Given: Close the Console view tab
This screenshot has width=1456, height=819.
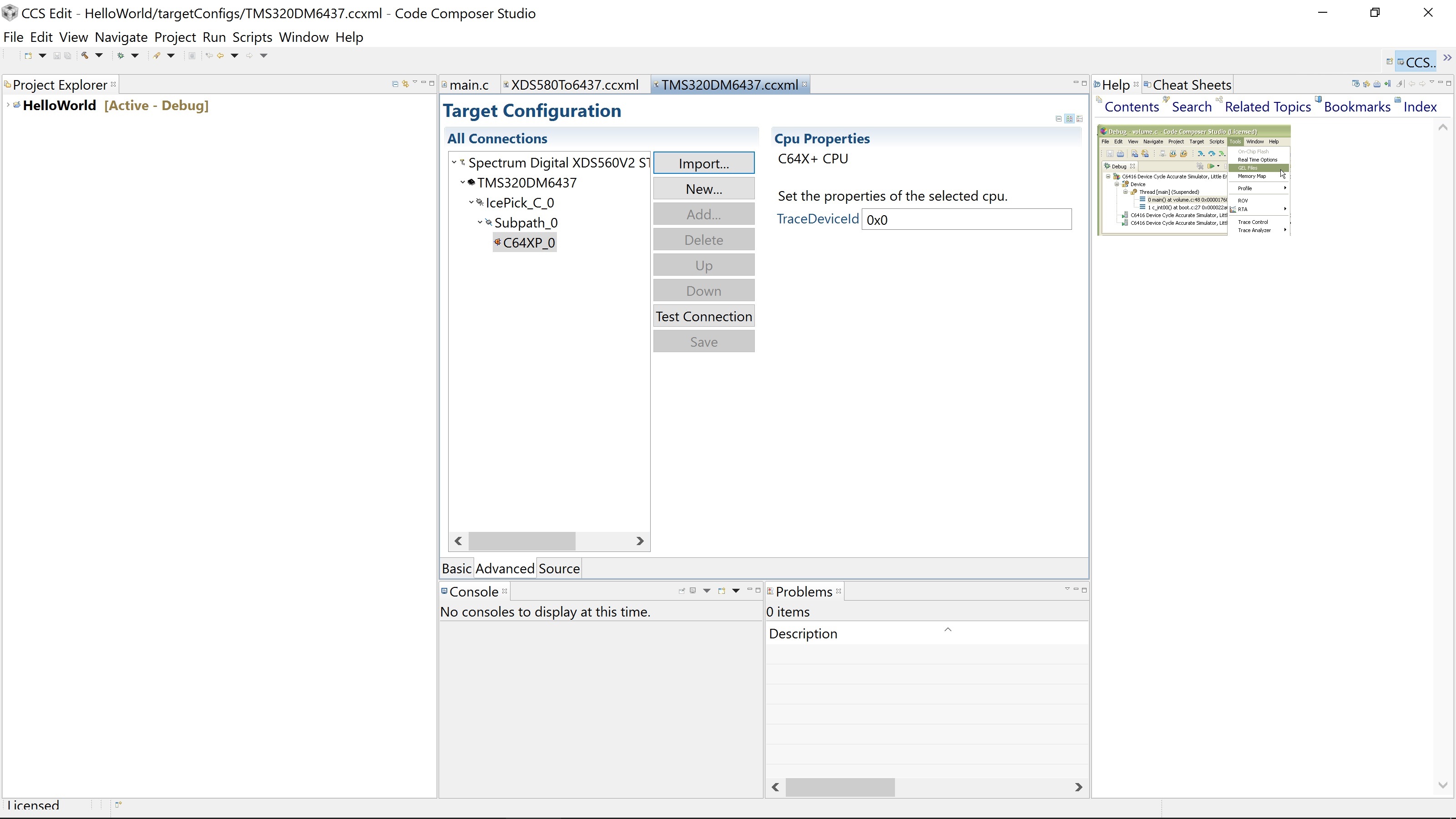Looking at the screenshot, I should click(505, 591).
